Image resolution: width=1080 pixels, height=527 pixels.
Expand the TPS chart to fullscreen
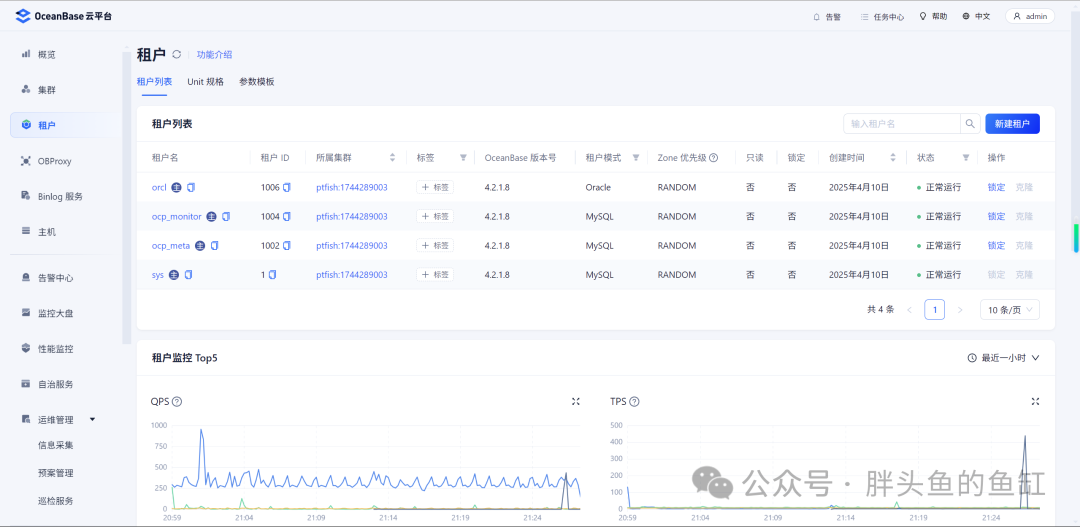[x=1035, y=402]
